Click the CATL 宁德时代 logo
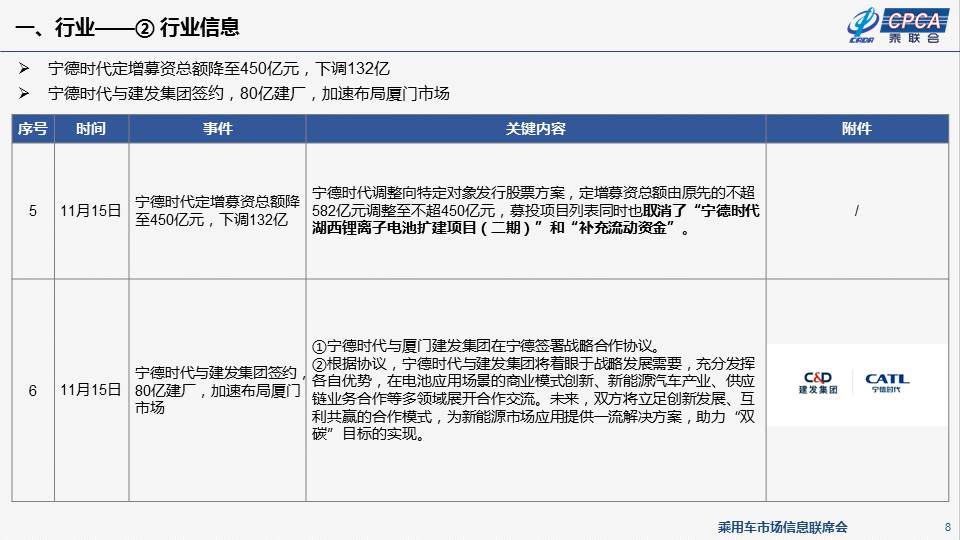 coord(887,383)
